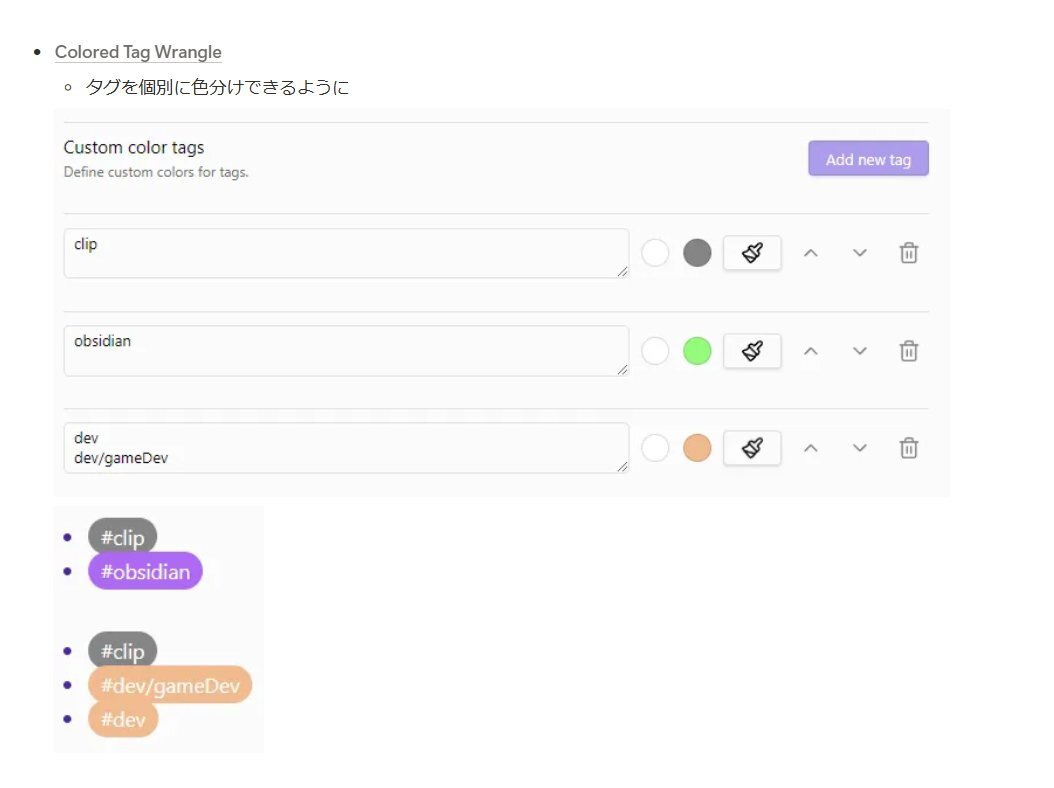Open the orange background color swatch for dev
The image size is (1054, 788).
697,448
